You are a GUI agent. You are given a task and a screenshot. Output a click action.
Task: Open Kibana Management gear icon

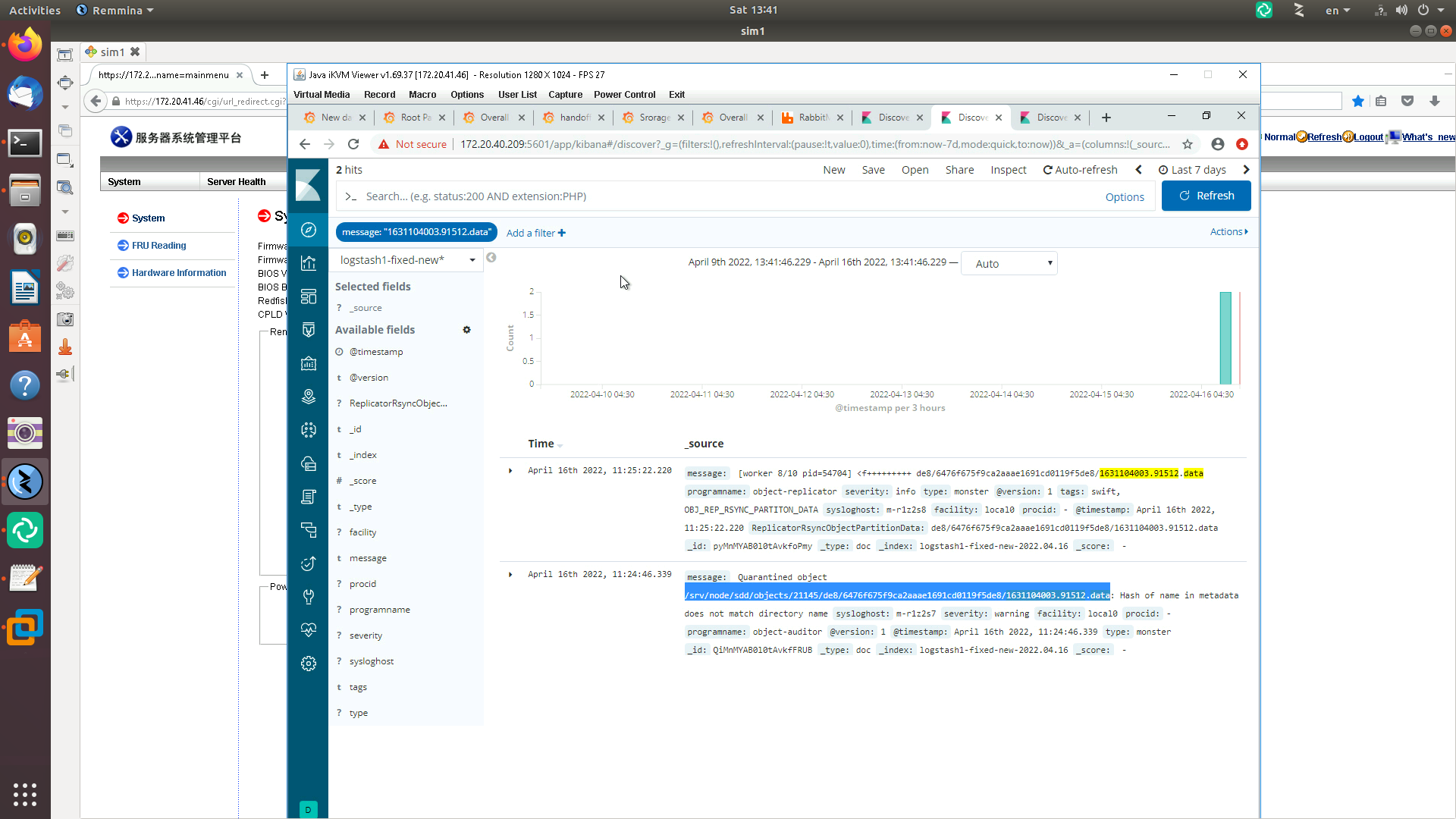point(308,664)
